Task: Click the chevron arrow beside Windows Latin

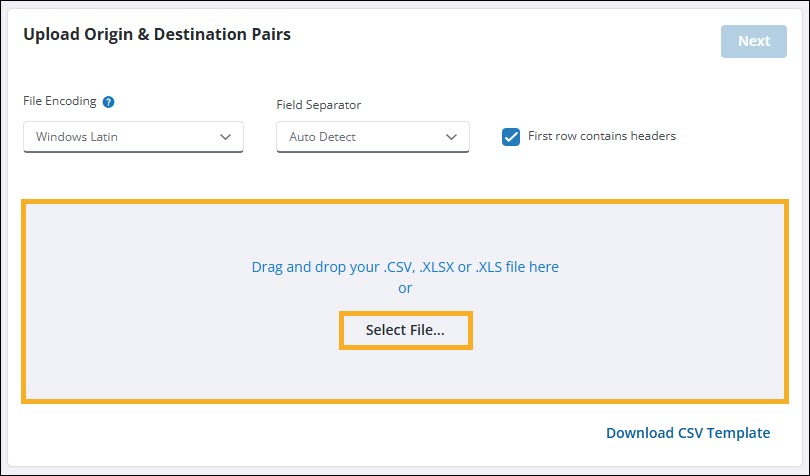Action: click(x=224, y=137)
